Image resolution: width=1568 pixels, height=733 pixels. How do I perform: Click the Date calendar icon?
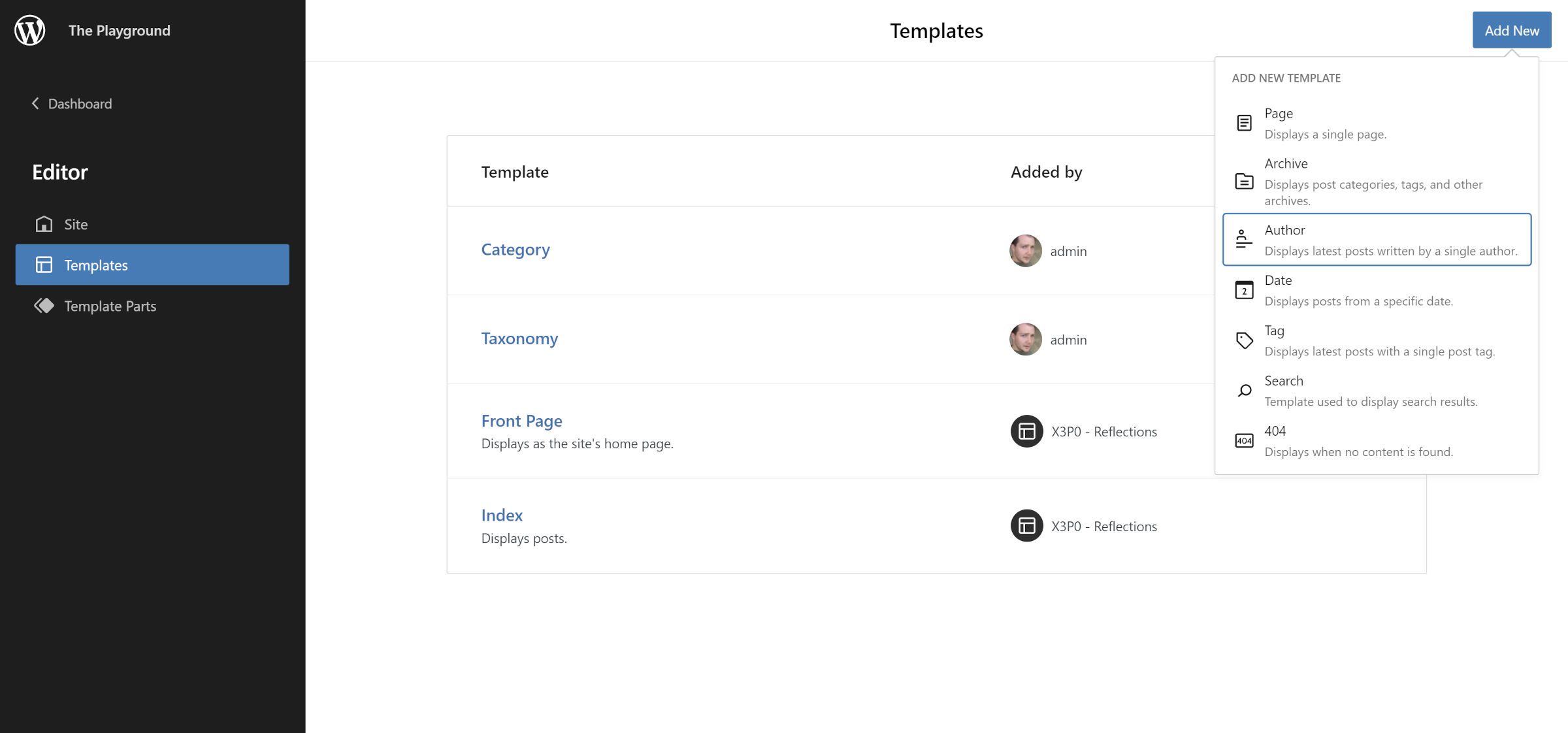tap(1244, 289)
